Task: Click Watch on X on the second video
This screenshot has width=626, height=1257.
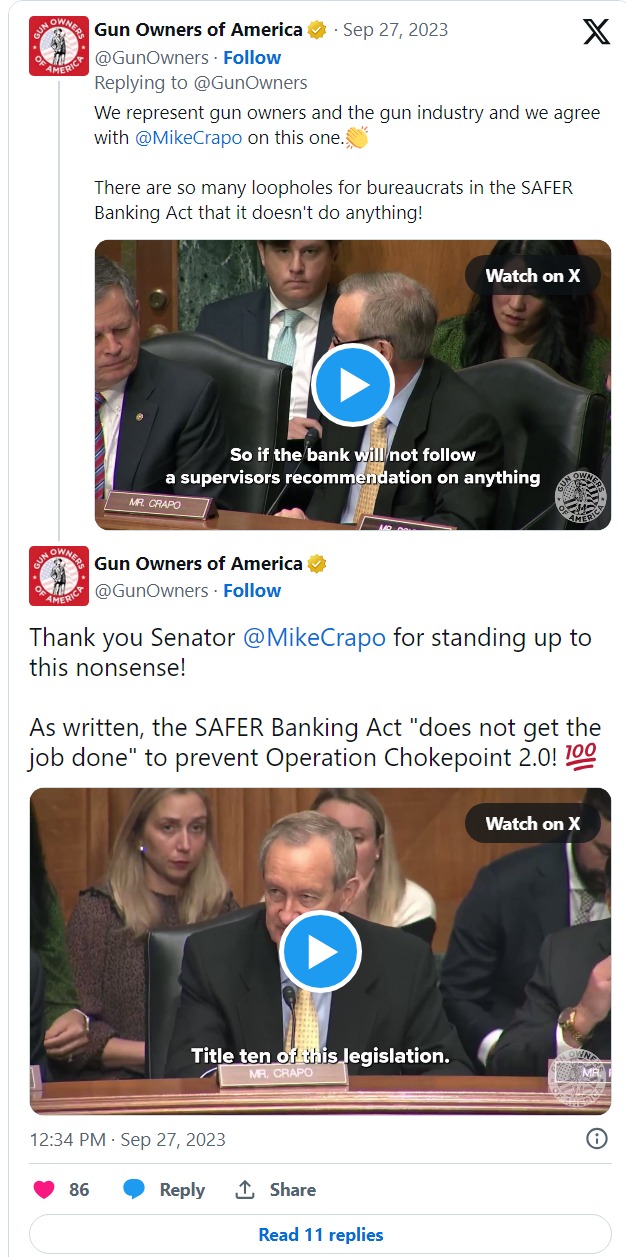Action: click(x=533, y=823)
